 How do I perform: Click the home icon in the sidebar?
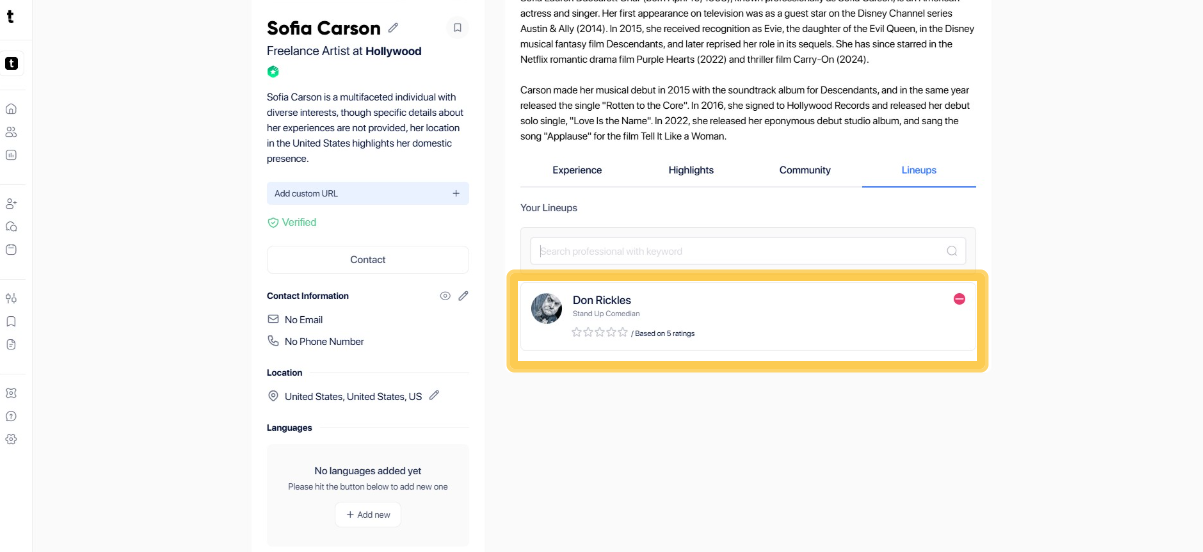point(11,109)
